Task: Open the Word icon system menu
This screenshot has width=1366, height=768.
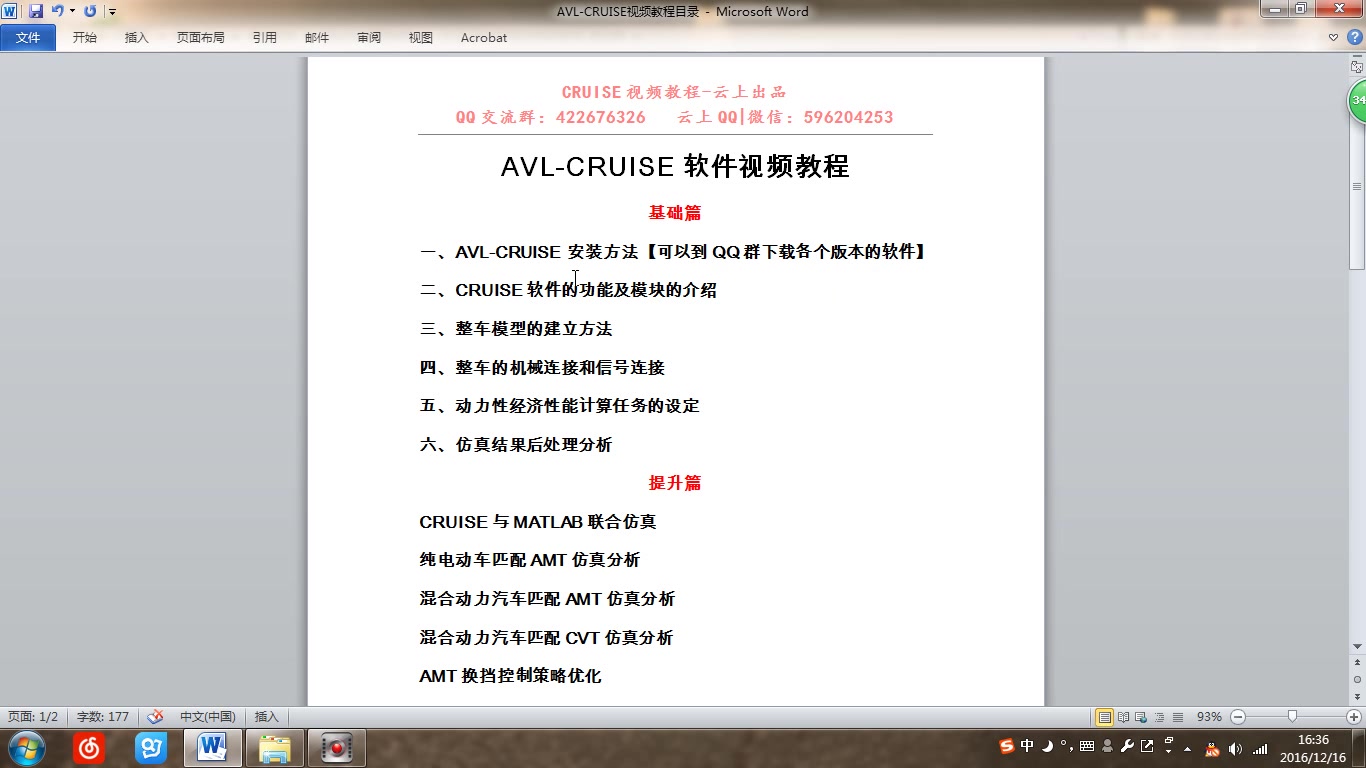Action: [x=9, y=11]
